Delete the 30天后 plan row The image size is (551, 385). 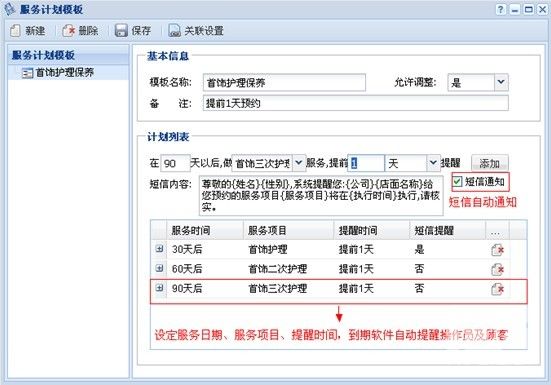click(x=497, y=250)
